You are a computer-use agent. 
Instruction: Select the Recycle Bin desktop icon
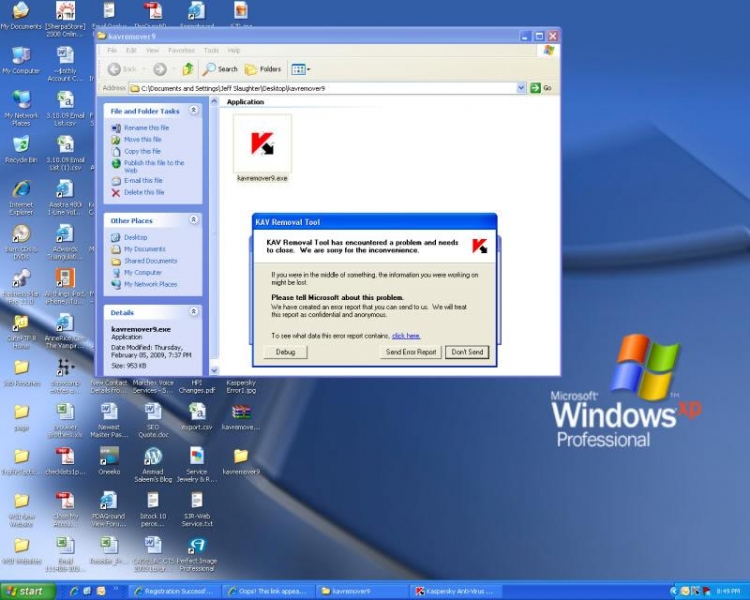pyautogui.click(x=21, y=149)
